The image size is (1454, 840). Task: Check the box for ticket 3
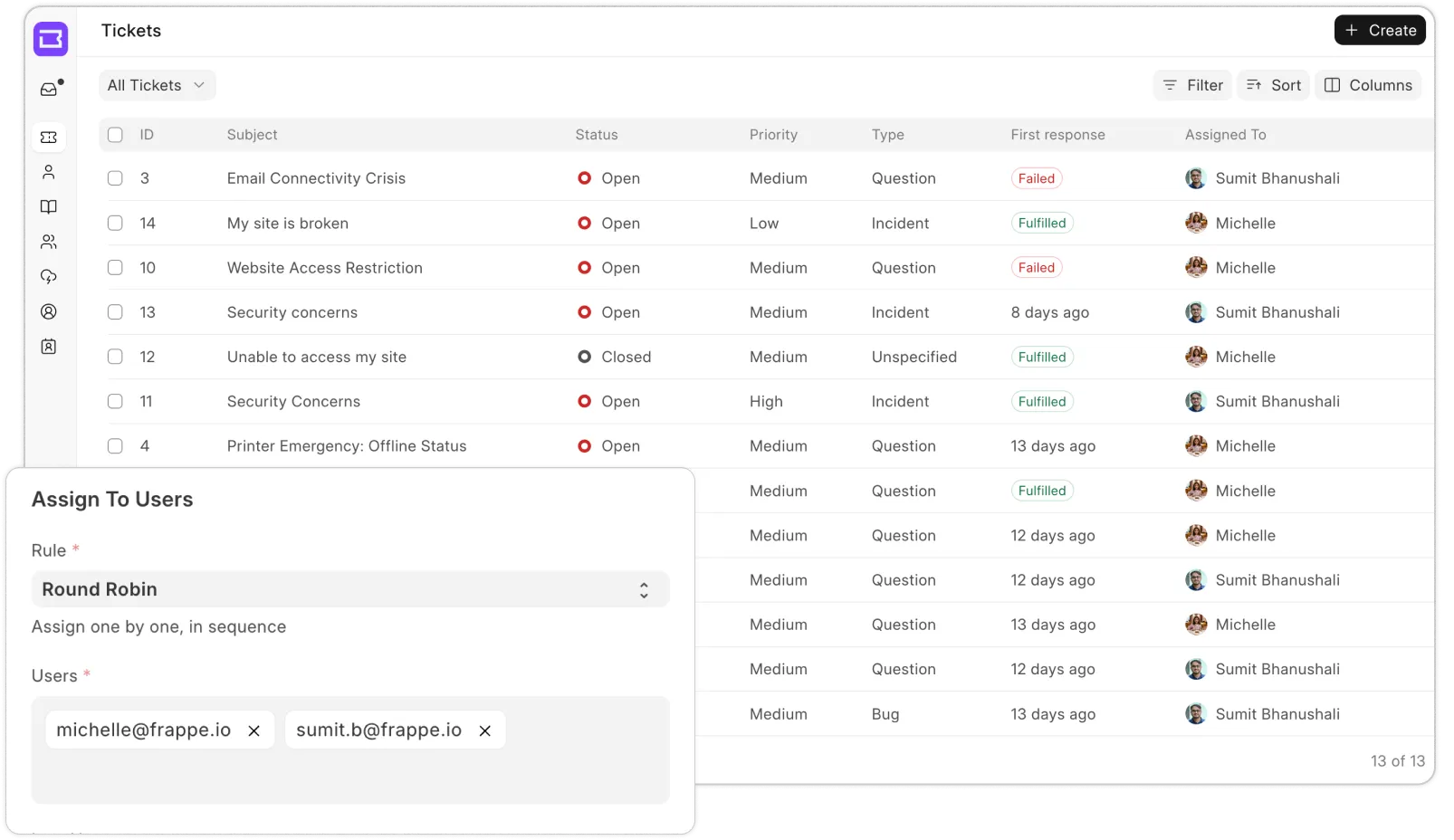click(115, 178)
